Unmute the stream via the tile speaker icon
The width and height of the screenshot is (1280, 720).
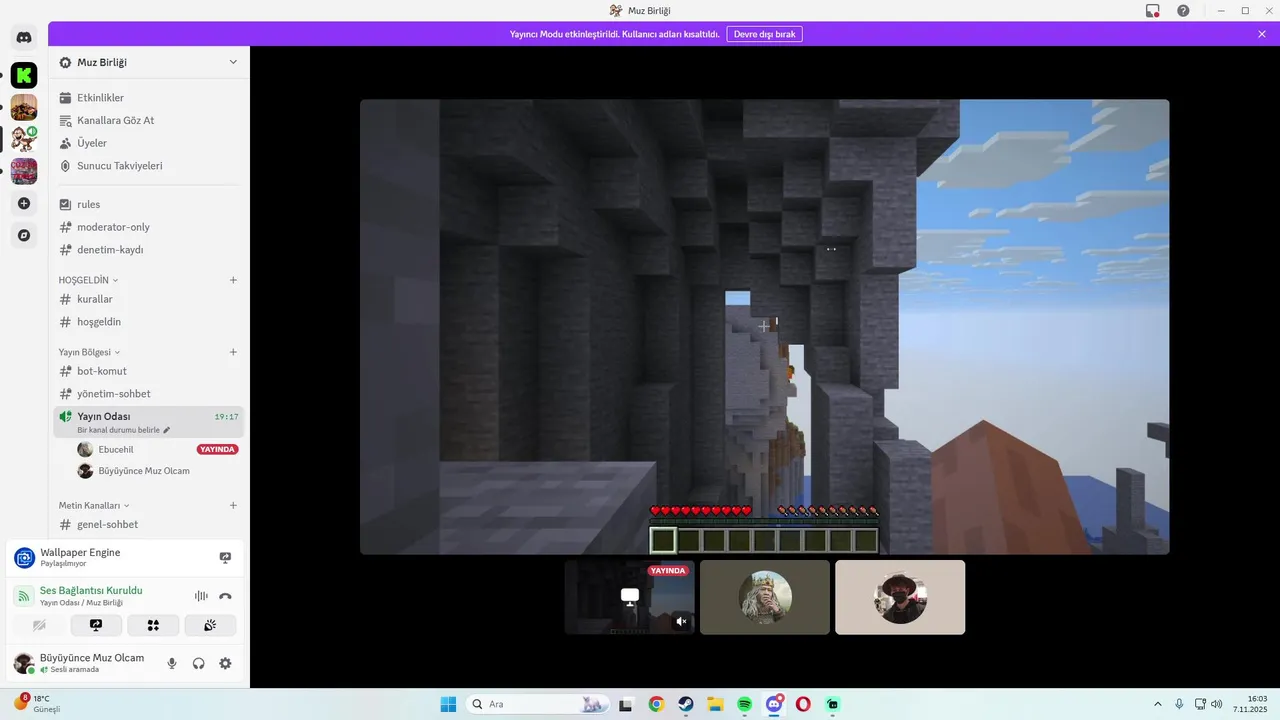coord(681,621)
